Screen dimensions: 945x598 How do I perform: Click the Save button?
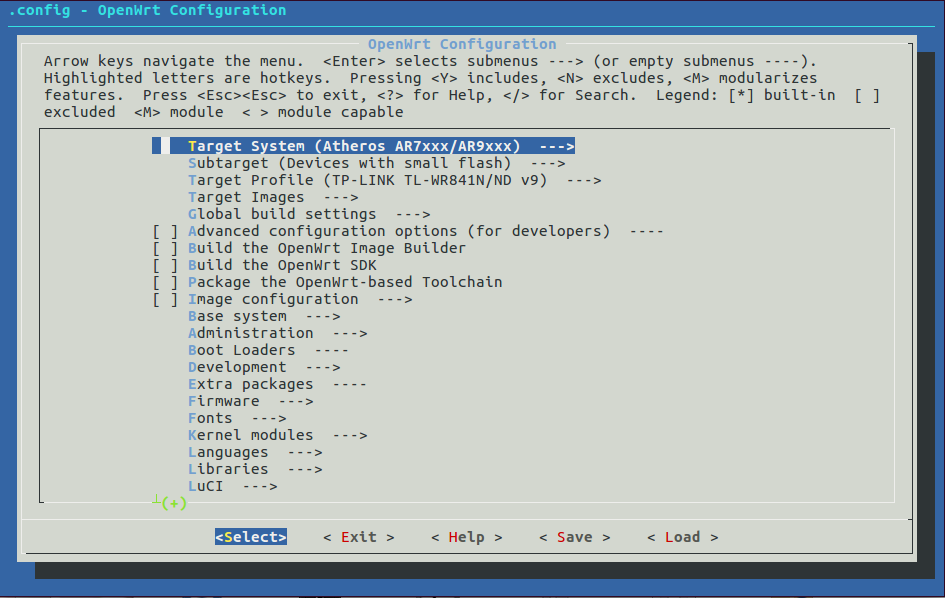coord(574,537)
